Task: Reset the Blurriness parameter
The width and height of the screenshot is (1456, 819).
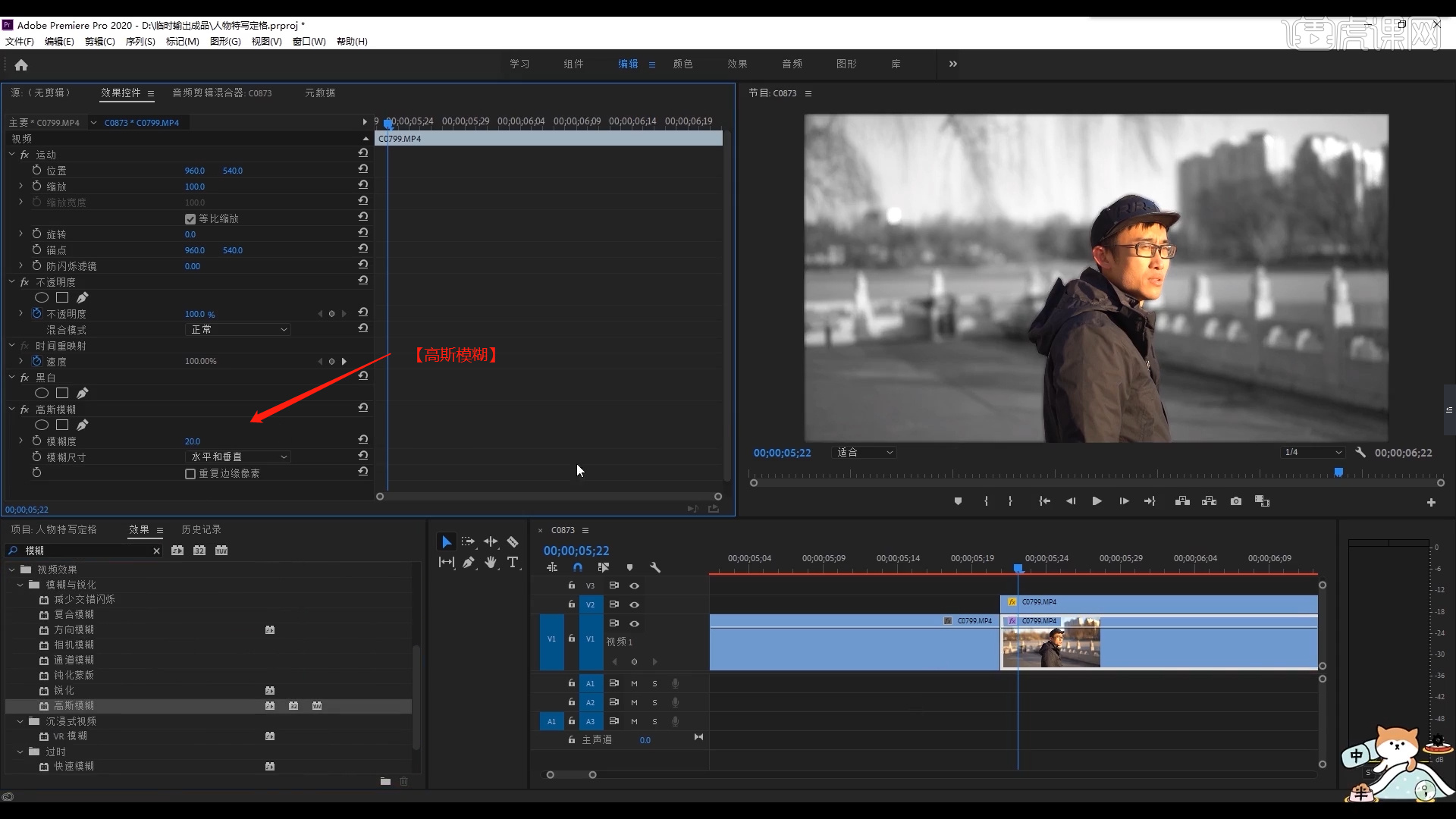Action: click(363, 440)
